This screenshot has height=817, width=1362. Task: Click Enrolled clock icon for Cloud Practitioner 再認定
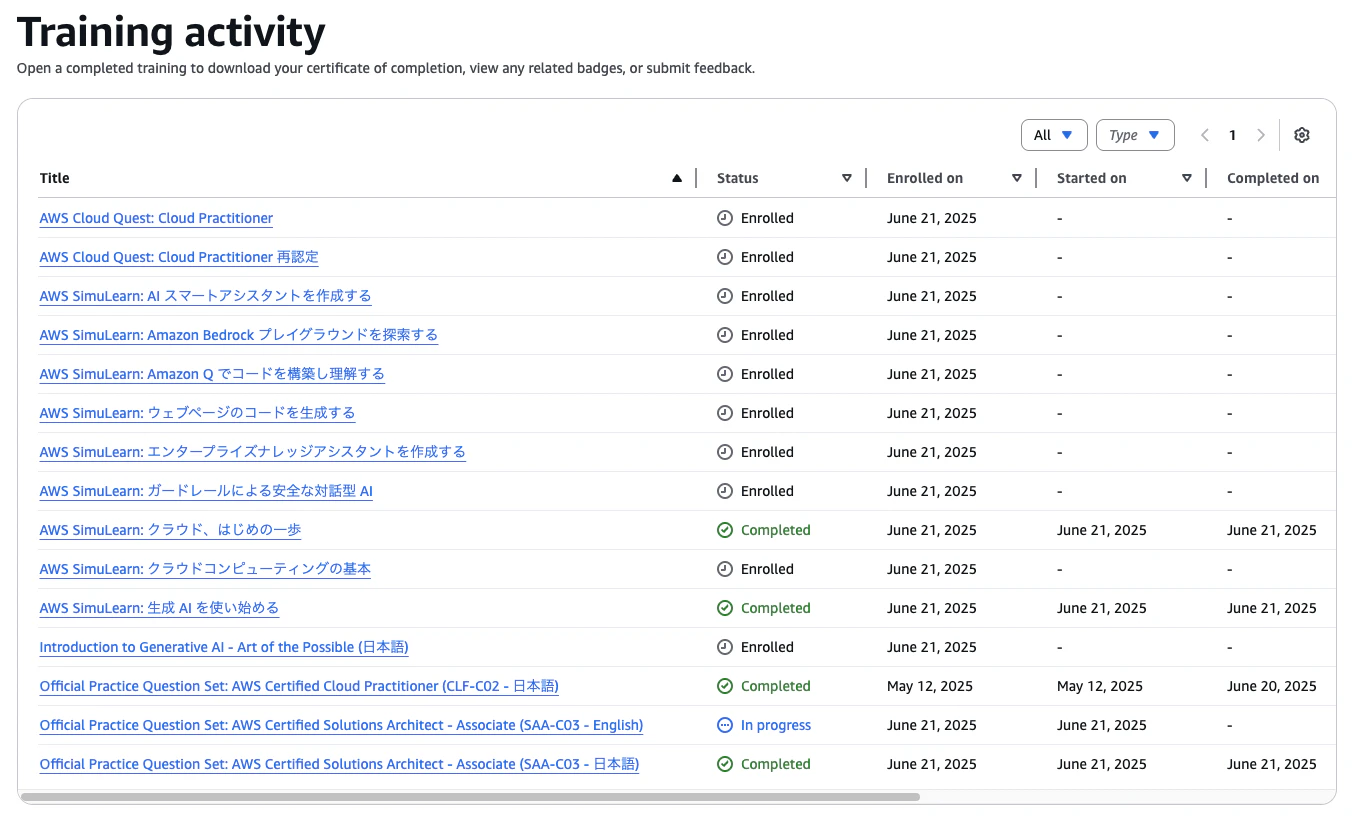click(x=725, y=257)
